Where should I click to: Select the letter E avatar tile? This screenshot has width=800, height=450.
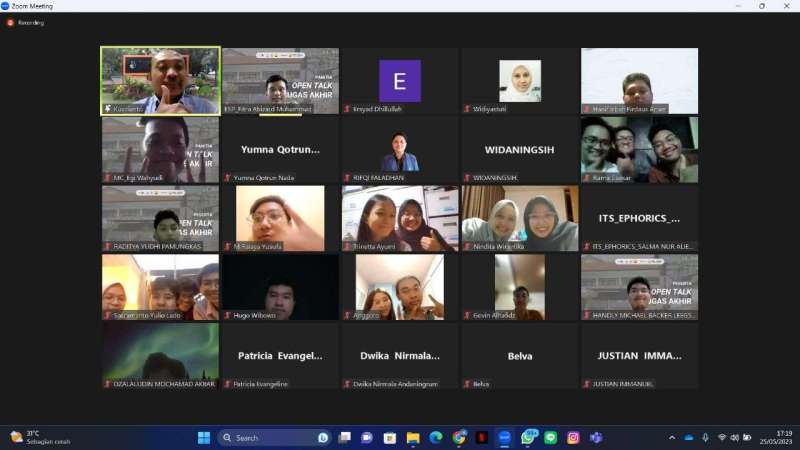pos(400,81)
